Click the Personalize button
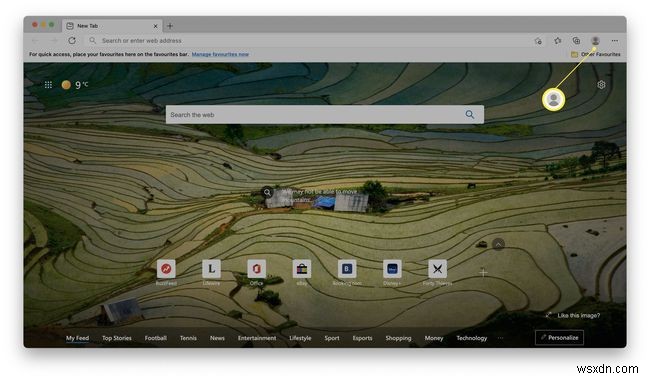 (559, 338)
